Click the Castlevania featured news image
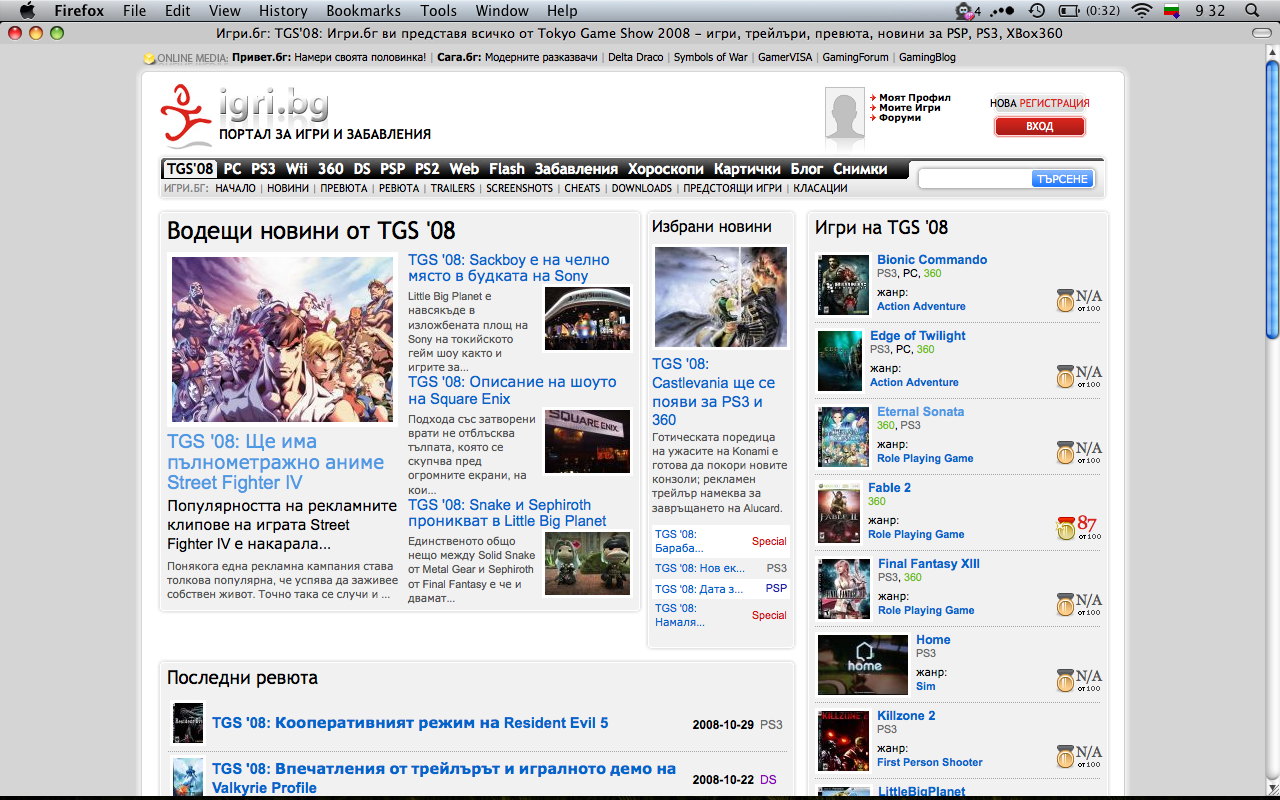1280x800 pixels. point(721,297)
